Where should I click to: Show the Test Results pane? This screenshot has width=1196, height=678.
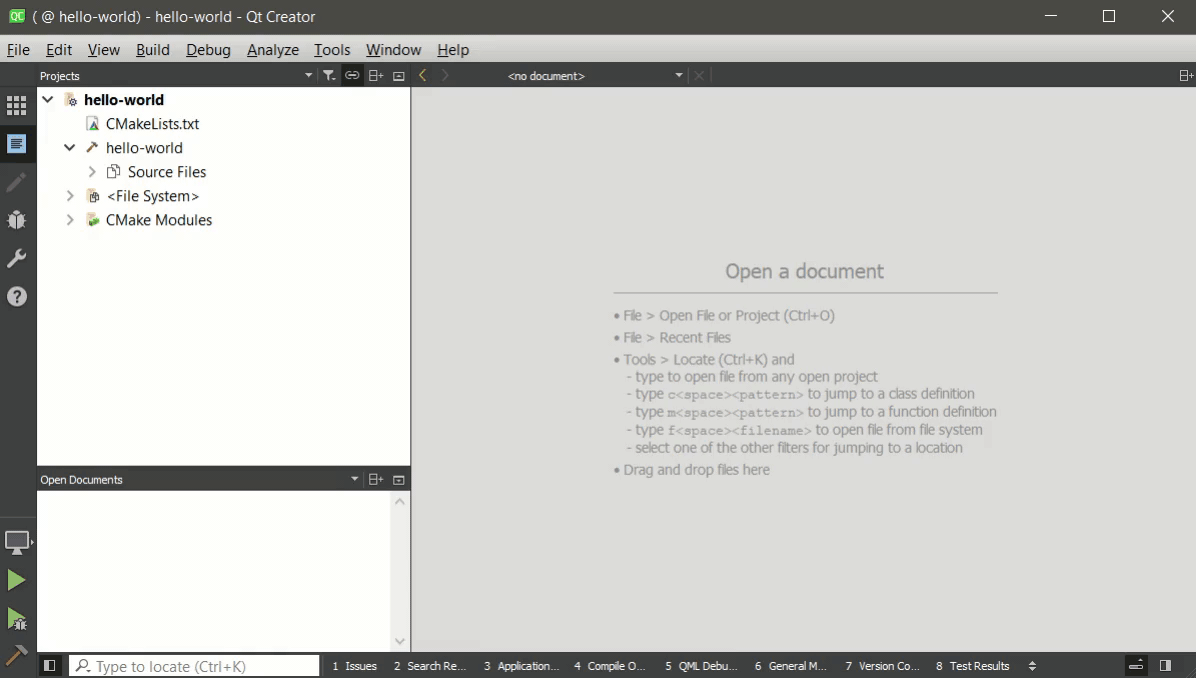973,666
